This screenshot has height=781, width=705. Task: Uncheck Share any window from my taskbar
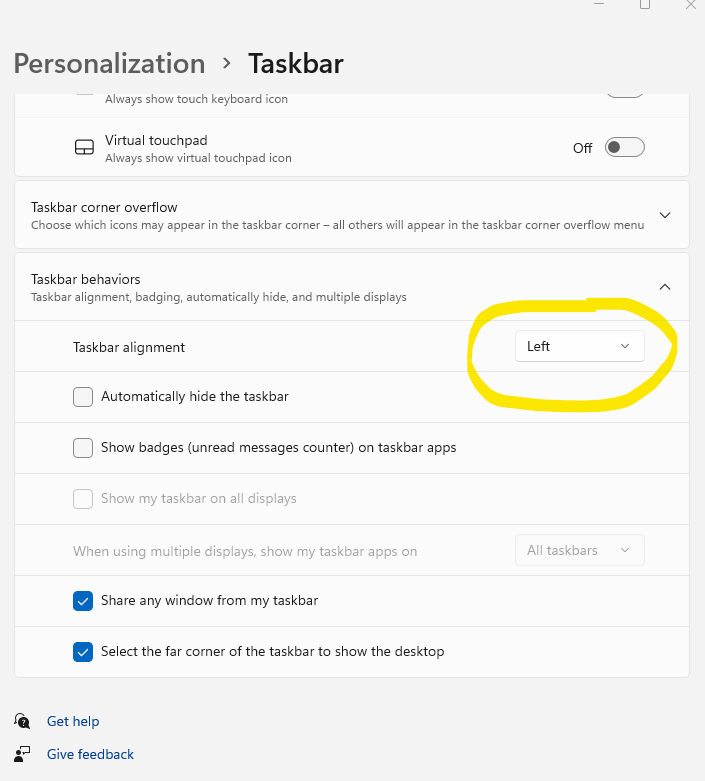click(83, 601)
